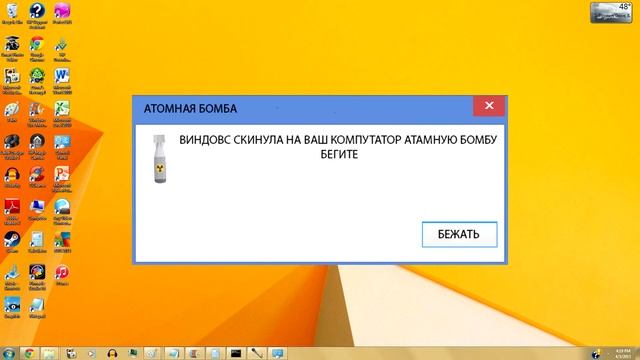This screenshot has height=360, width=640.
Task: Click the headphones icon in the taskbar
Action: (112, 353)
